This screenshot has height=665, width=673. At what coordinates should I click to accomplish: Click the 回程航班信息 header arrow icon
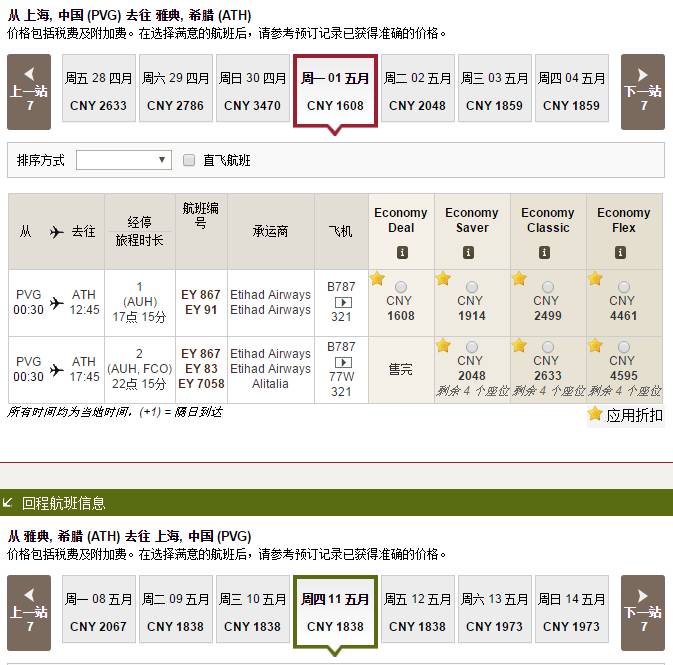click(x=7, y=502)
